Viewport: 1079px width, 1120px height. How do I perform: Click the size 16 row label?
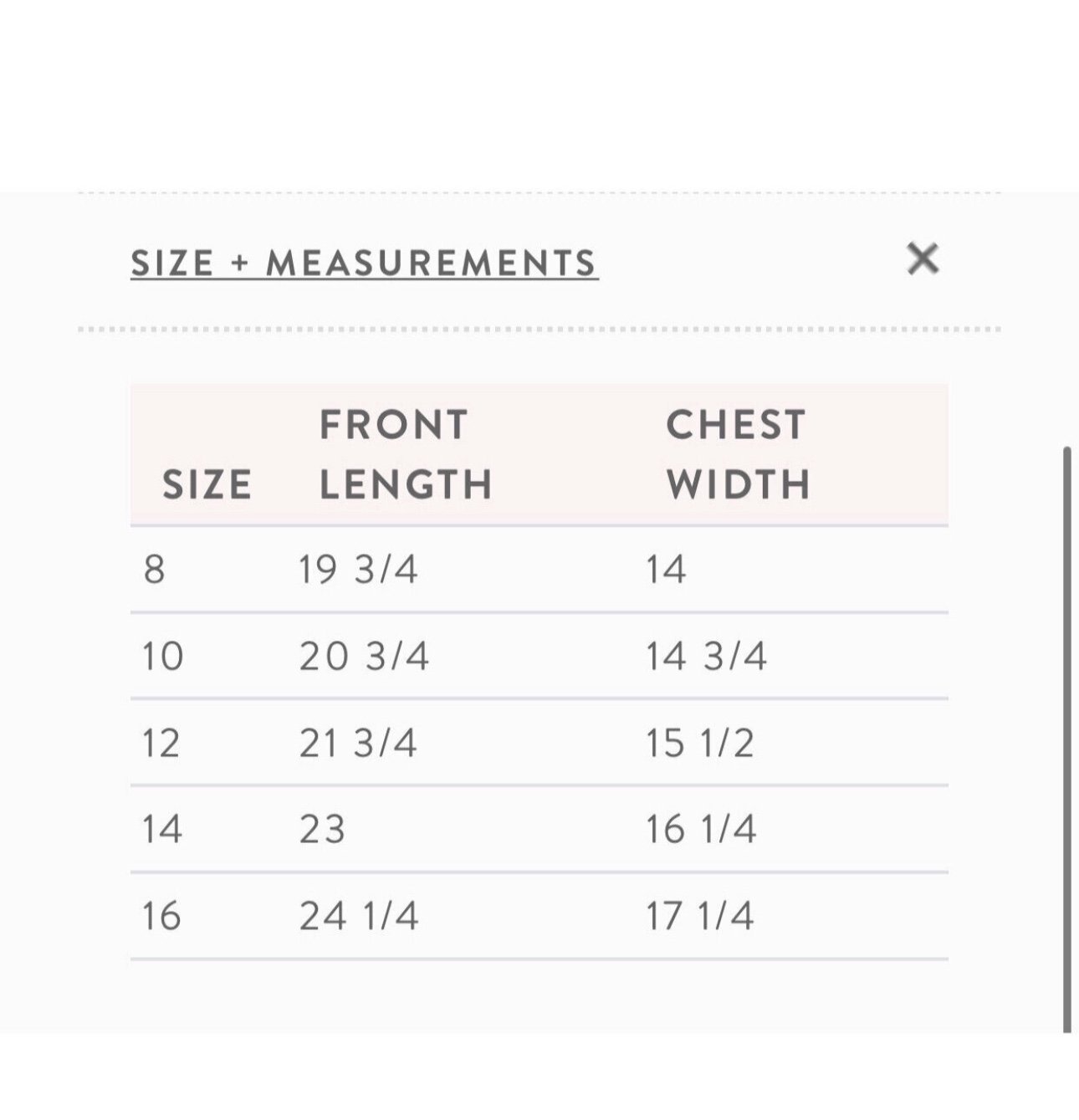pos(161,916)
